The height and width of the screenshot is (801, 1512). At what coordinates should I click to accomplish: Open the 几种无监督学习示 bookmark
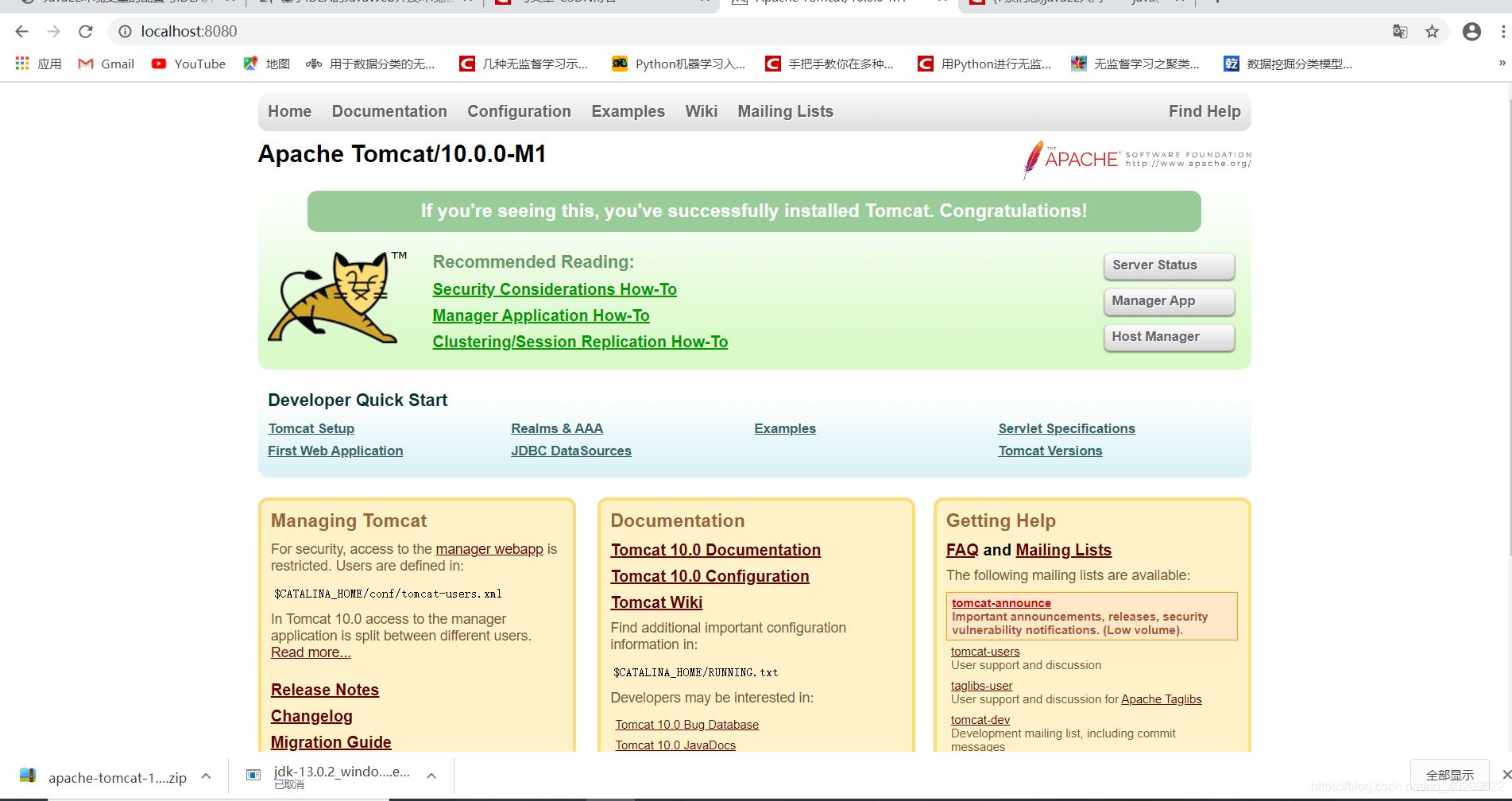[x=524, y=64]
